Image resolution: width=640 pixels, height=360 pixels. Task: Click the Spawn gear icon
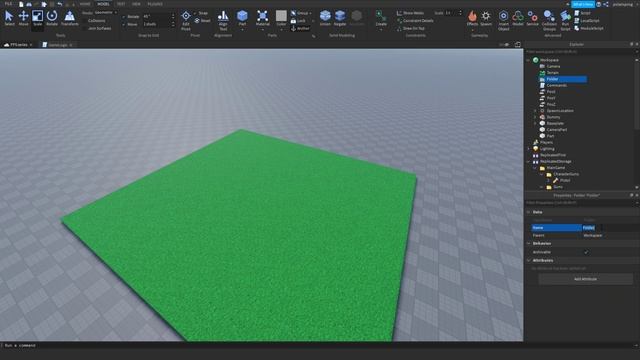[x=486, y=18]
